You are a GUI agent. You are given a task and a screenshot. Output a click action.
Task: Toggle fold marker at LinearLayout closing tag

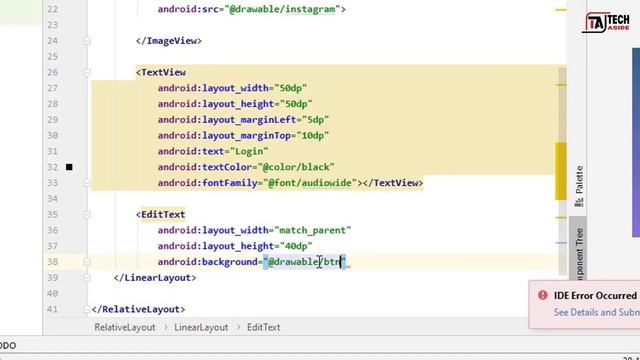click(x=87, y=278)
